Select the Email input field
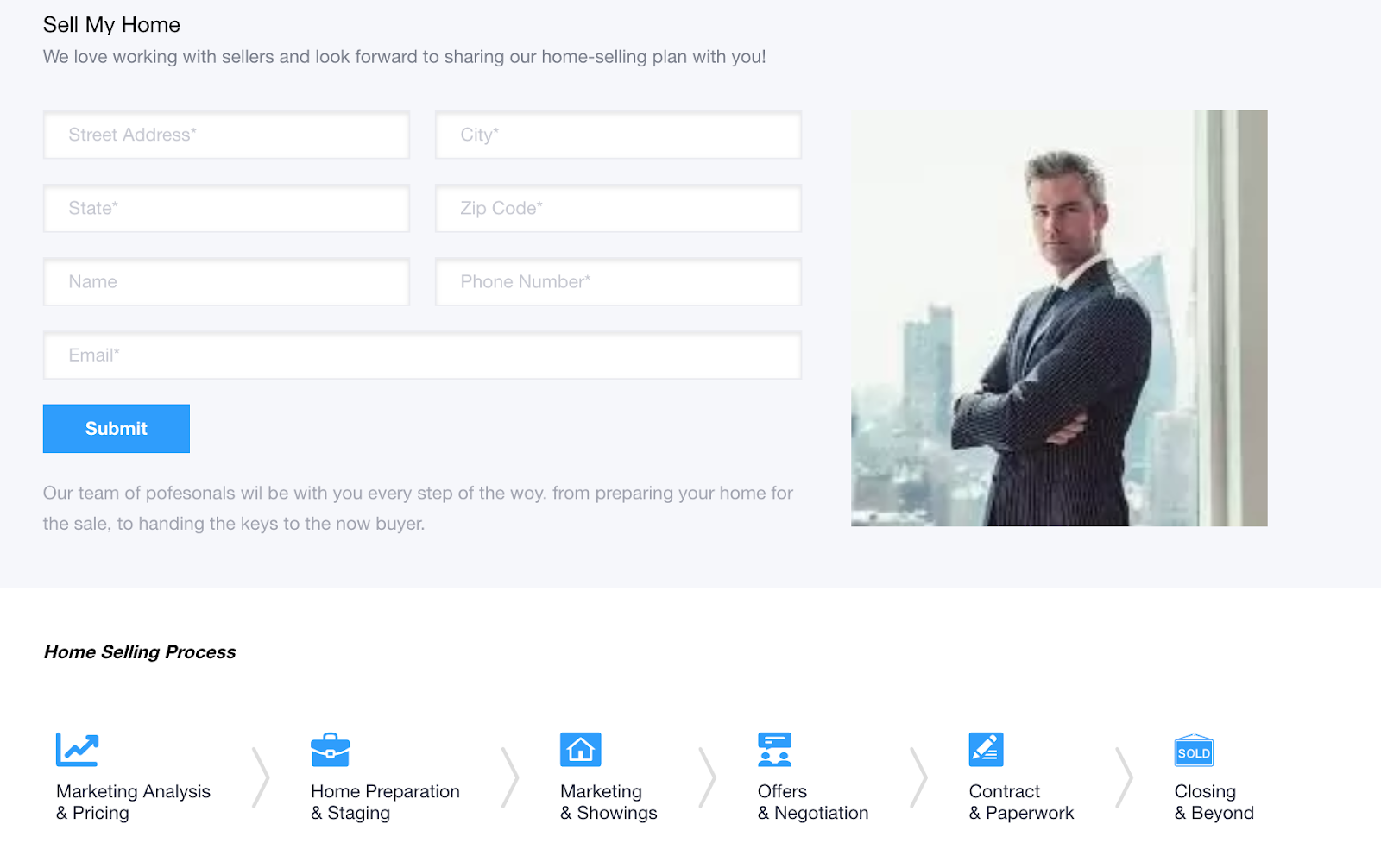 (x=422, y=355)
